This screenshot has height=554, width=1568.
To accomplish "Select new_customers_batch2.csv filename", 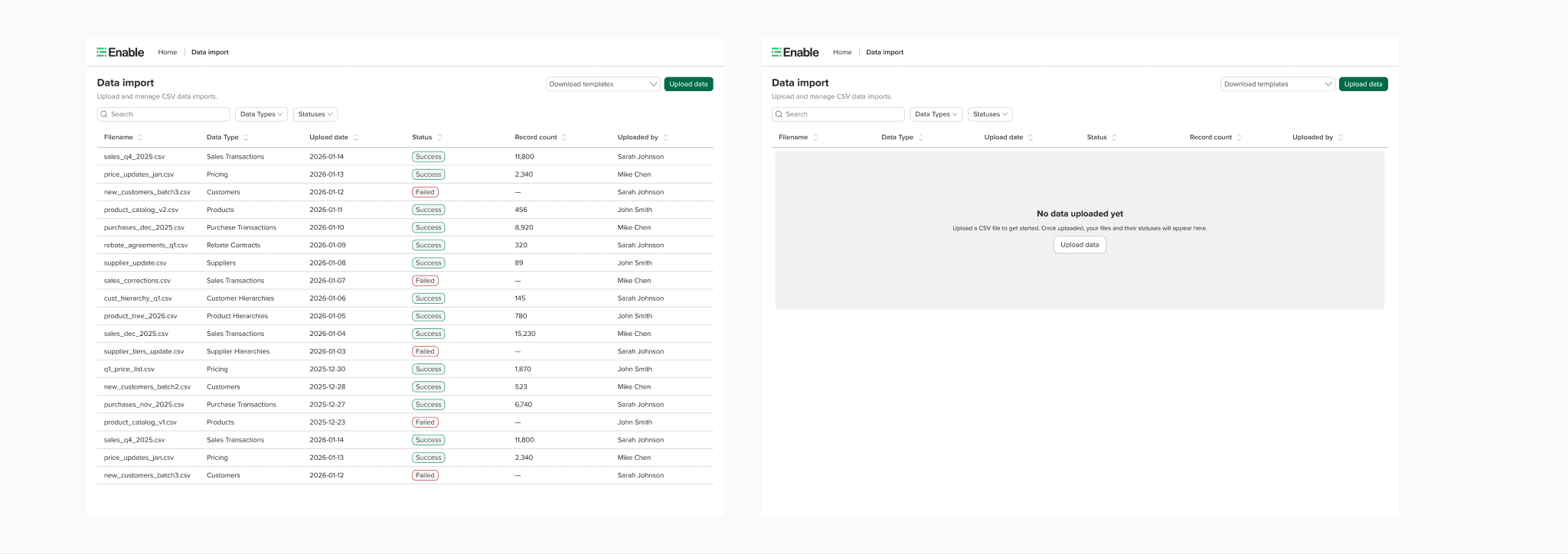I will tap(147, 386).
